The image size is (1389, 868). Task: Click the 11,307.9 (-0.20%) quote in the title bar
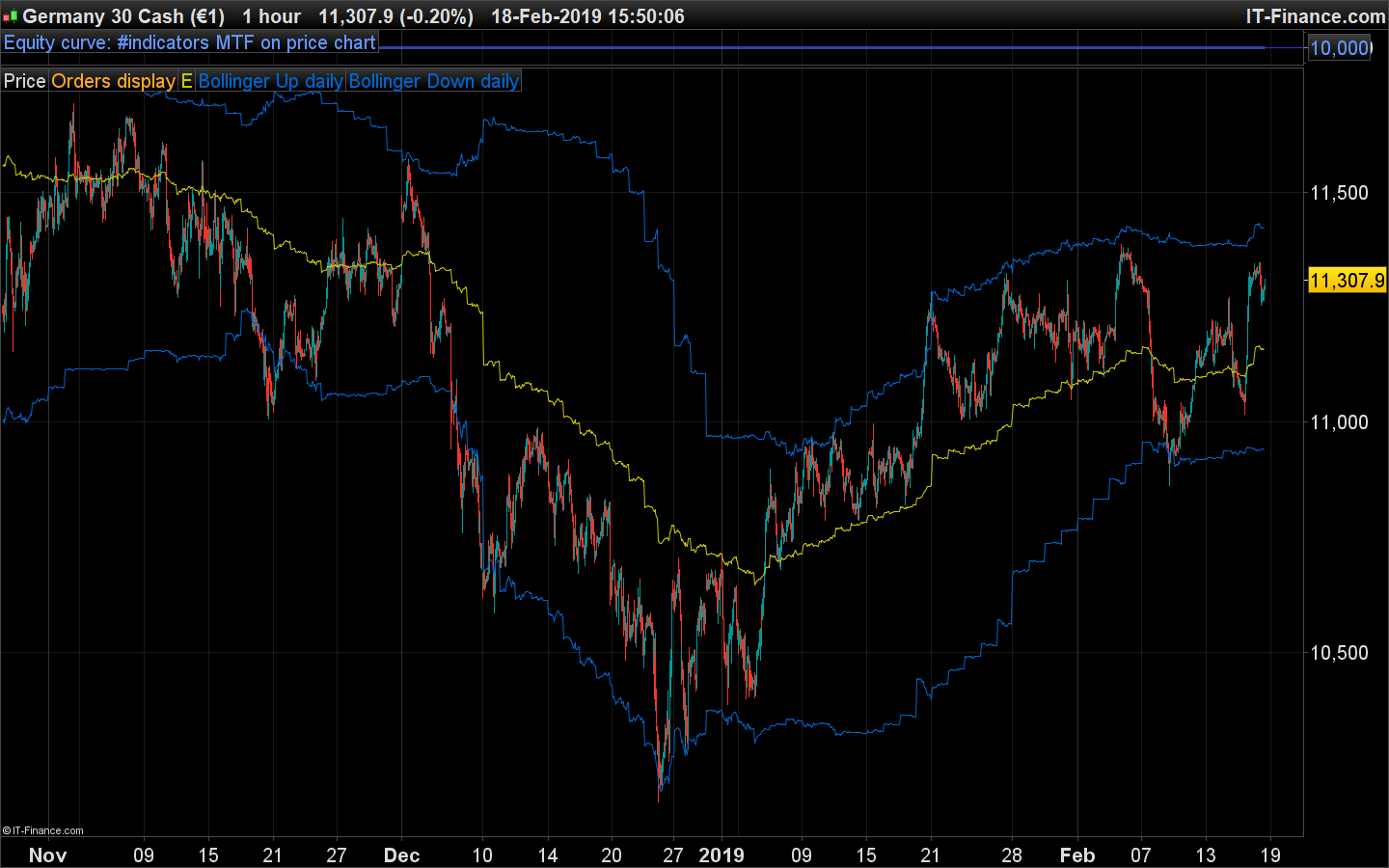(395, 16)
